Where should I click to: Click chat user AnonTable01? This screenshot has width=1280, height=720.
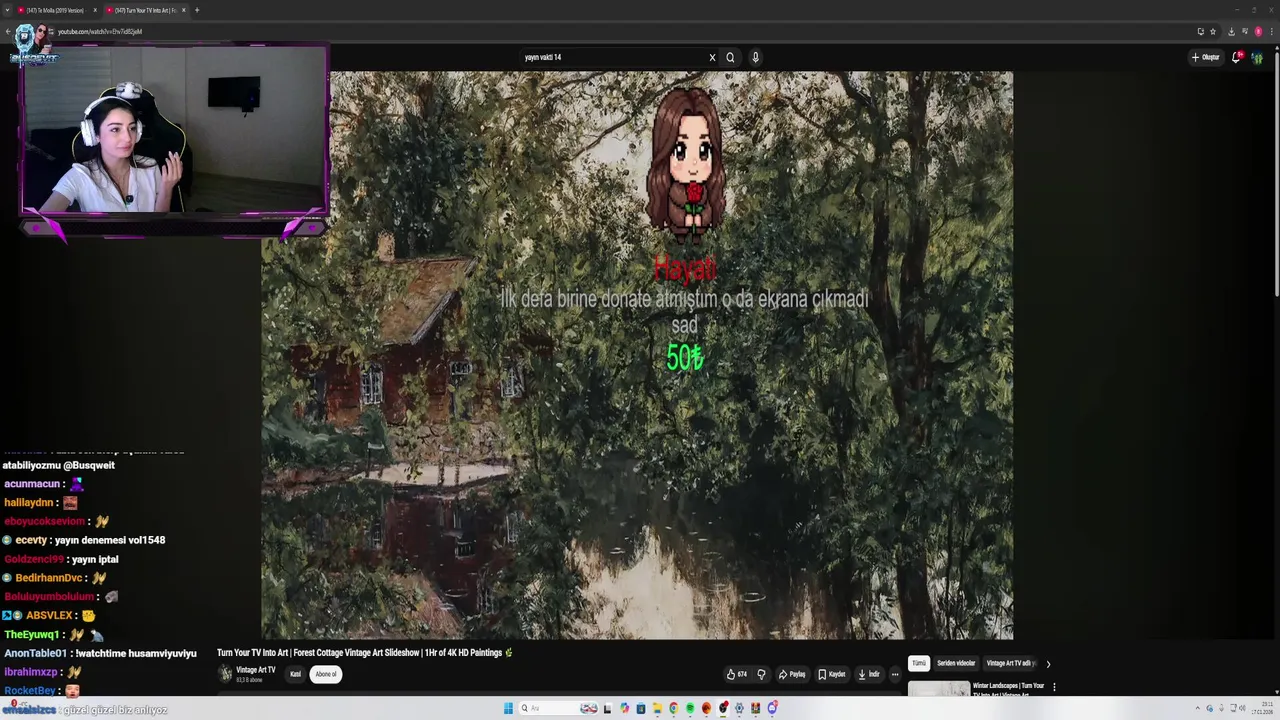35,653
